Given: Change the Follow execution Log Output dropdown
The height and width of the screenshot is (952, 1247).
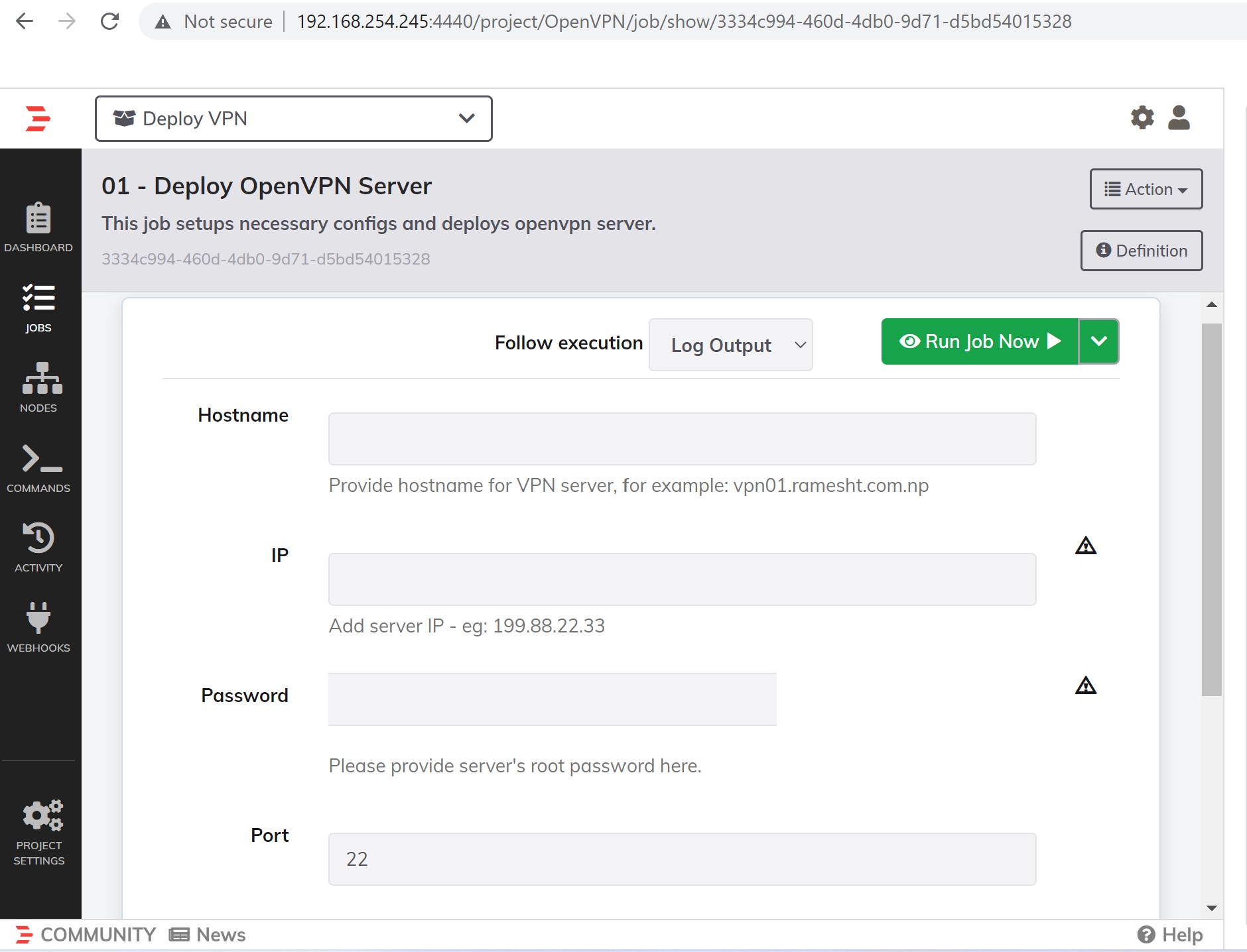Looking at the screenshot, I should [x=730, y=345].
